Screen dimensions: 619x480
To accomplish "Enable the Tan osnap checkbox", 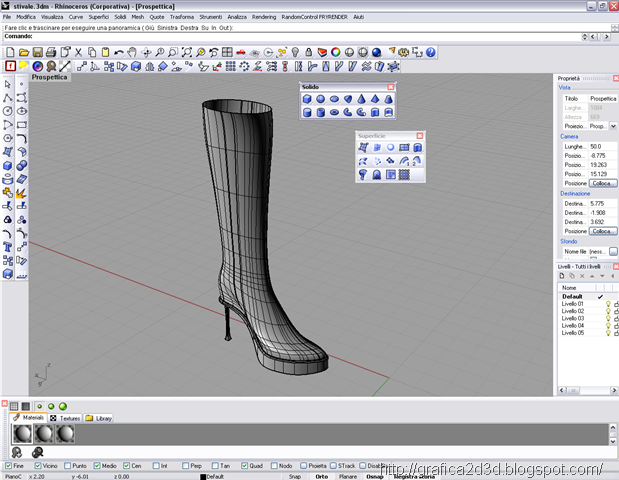I will pyautogui.click(x=215, y=466).
